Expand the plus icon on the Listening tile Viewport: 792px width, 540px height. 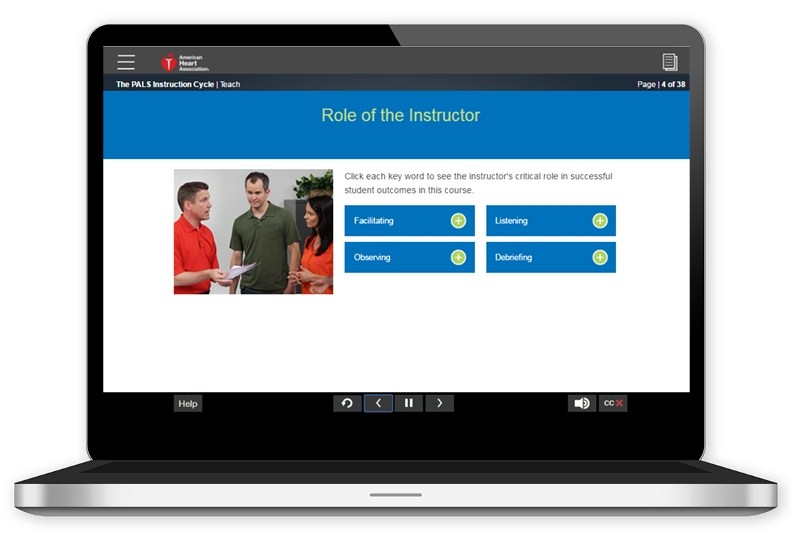point(600,221)
